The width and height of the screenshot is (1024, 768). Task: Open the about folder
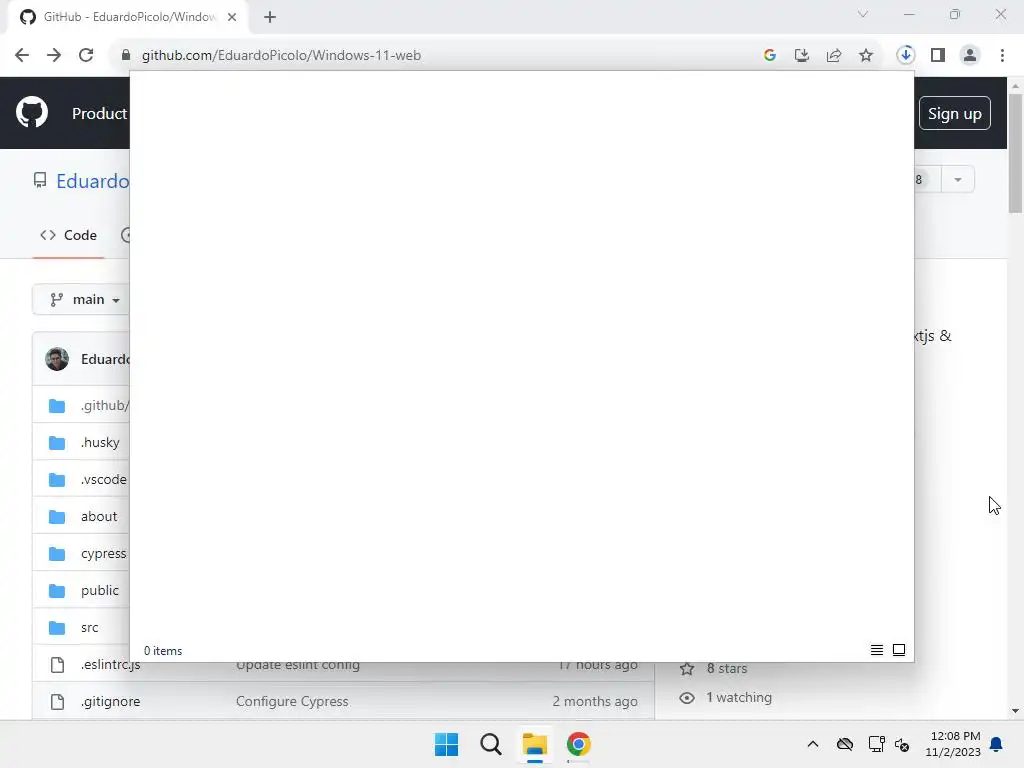point(99,517)
